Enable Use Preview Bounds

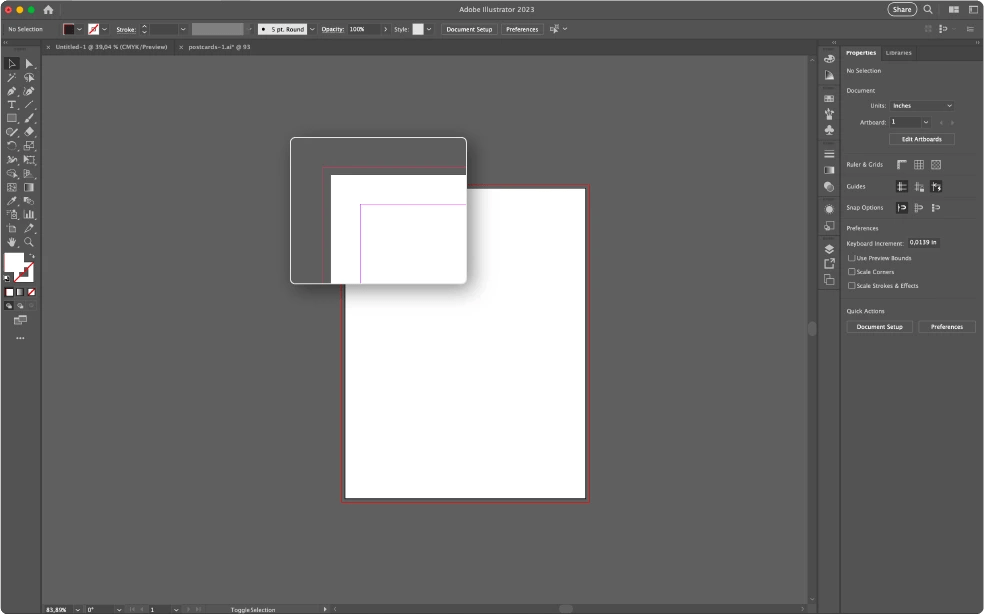[850, 257]
